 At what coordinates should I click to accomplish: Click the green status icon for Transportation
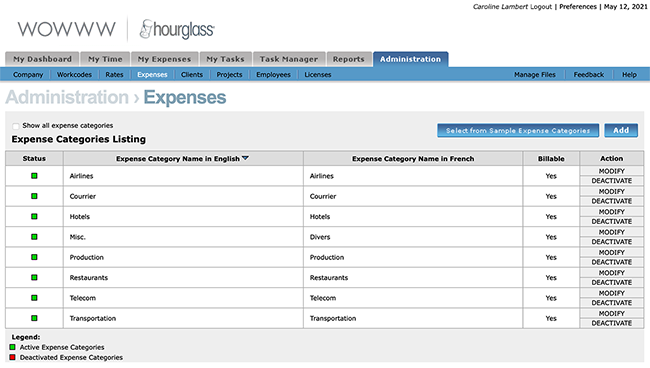pyautogui.click(x=34, y=318)
